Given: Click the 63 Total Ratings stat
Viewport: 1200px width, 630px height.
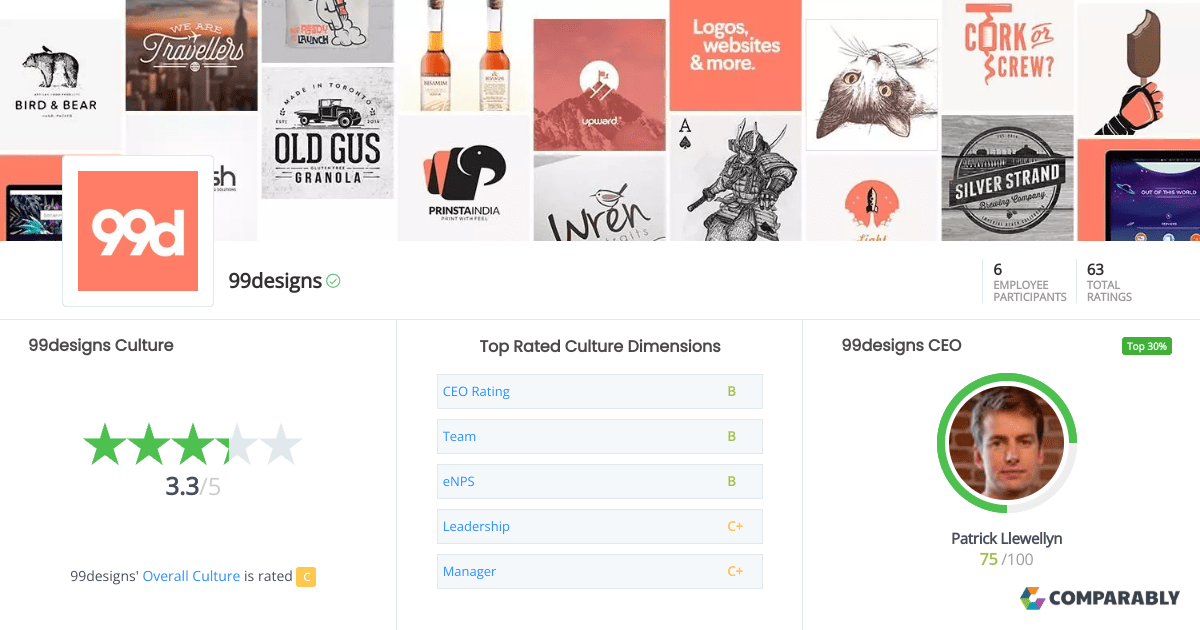Looking at the screenshot, I should pos(1109,282).
